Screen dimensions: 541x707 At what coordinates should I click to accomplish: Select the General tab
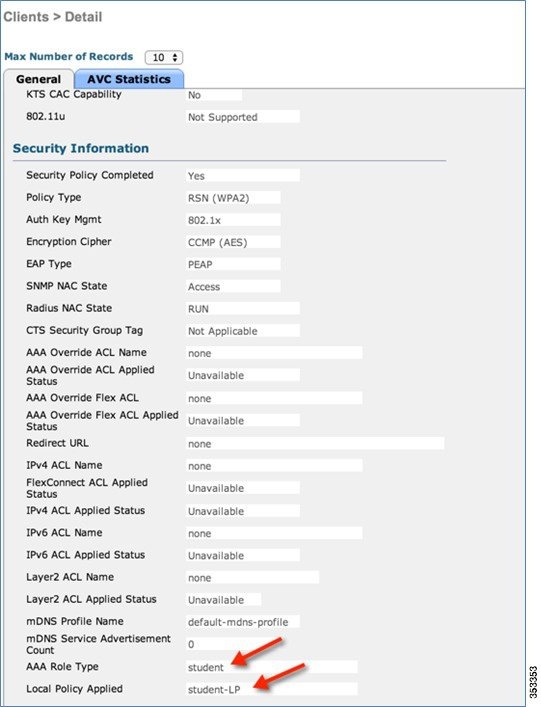[x=38, y=79]
